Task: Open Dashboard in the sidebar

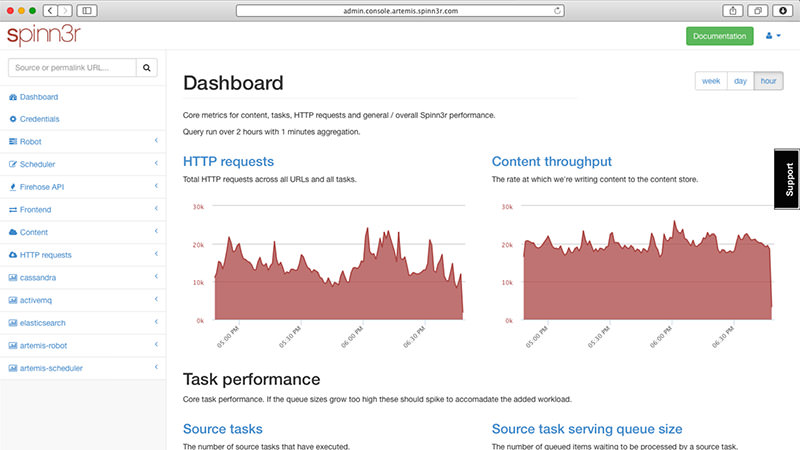Action: pyautogui.click(x=39, y=97)
